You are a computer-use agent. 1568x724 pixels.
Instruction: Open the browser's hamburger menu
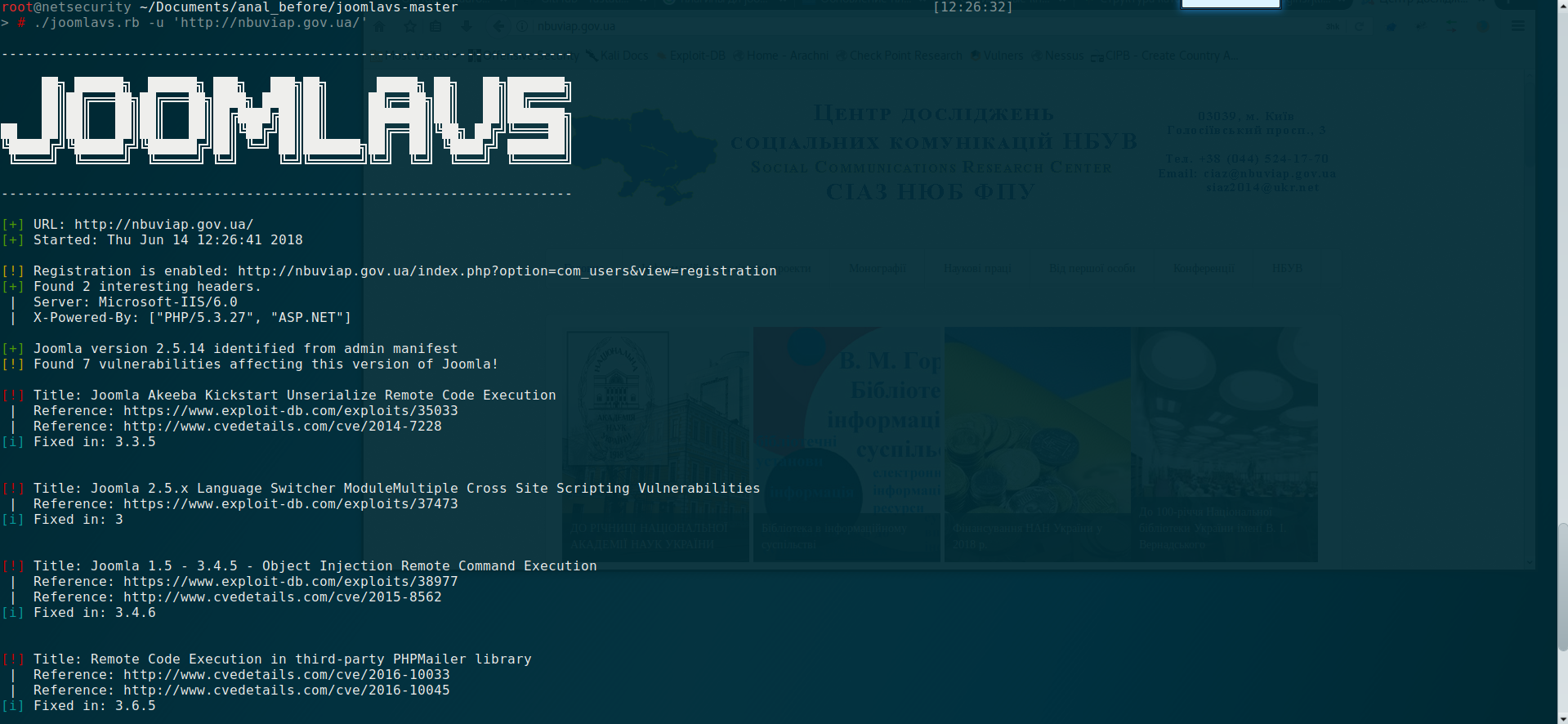1518,26
